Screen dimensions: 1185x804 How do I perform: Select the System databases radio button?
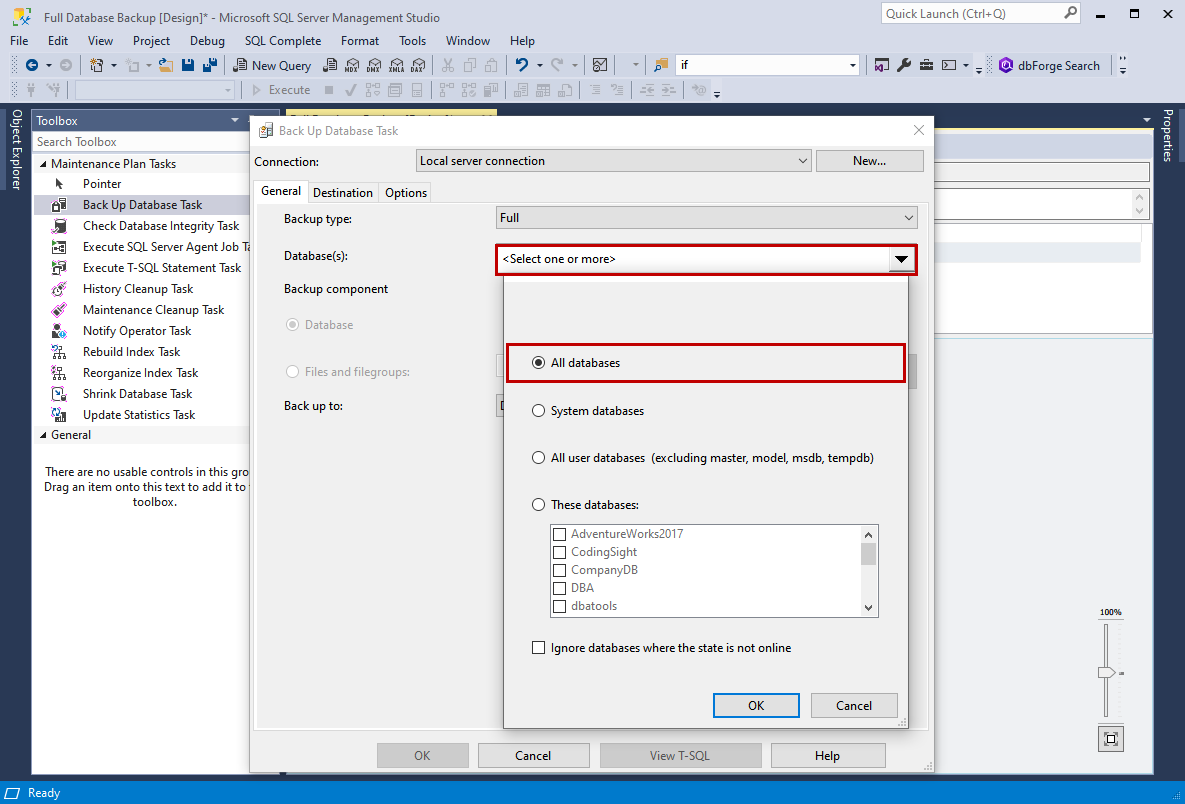coord(538,411)
